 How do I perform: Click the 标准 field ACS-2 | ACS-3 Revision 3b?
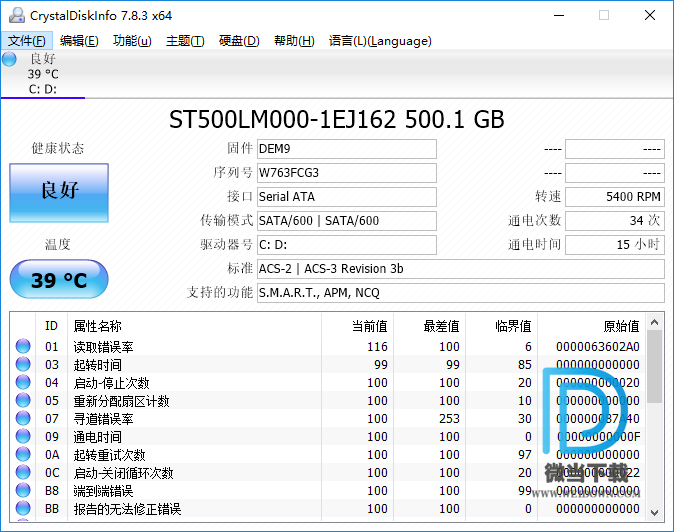tap(461, 269)
